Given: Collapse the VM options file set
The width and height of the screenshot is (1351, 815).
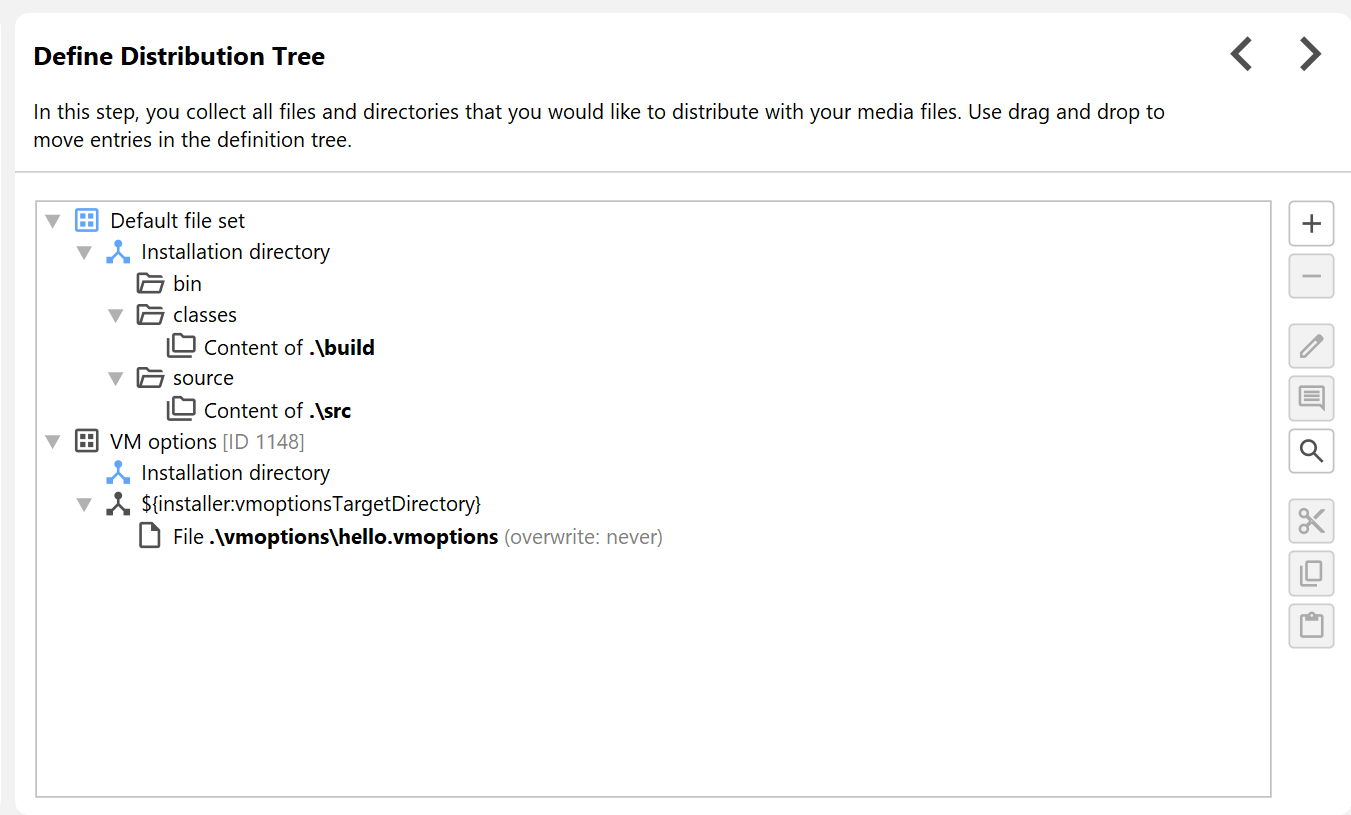Looking at the screenshot, I should (53, 442).
